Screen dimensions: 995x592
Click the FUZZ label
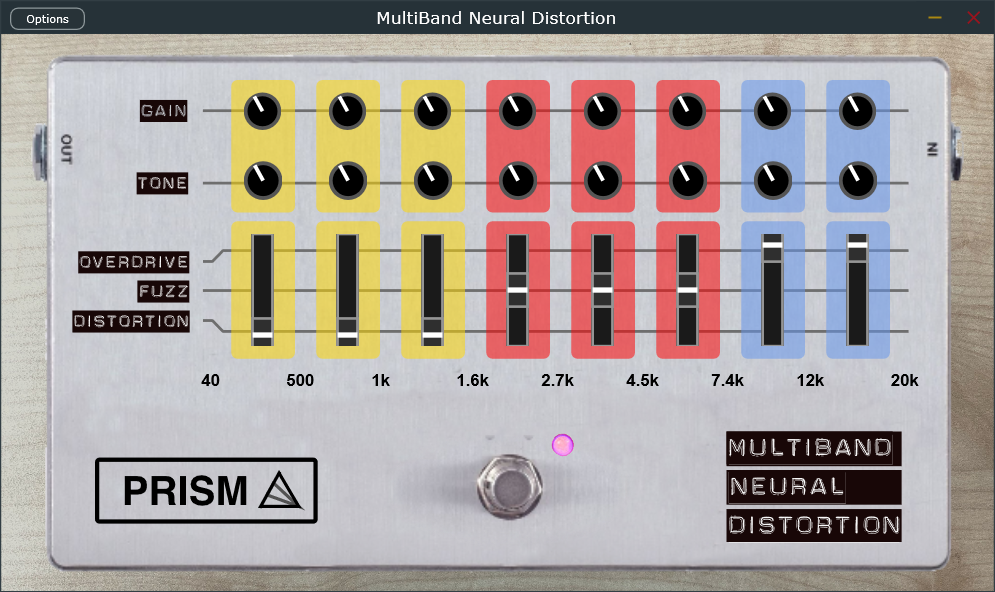tap(163, 292)
